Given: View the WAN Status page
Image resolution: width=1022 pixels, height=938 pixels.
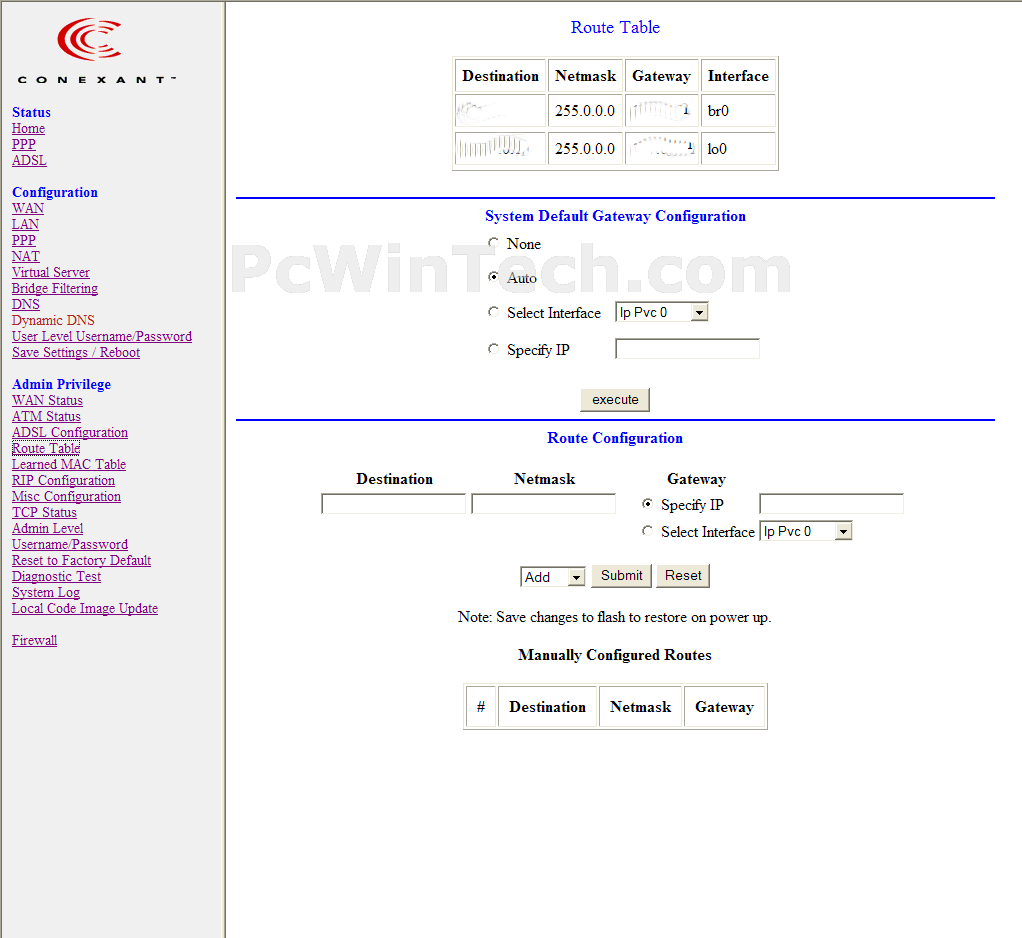Looking at the screenshot, I should (47, 400).
